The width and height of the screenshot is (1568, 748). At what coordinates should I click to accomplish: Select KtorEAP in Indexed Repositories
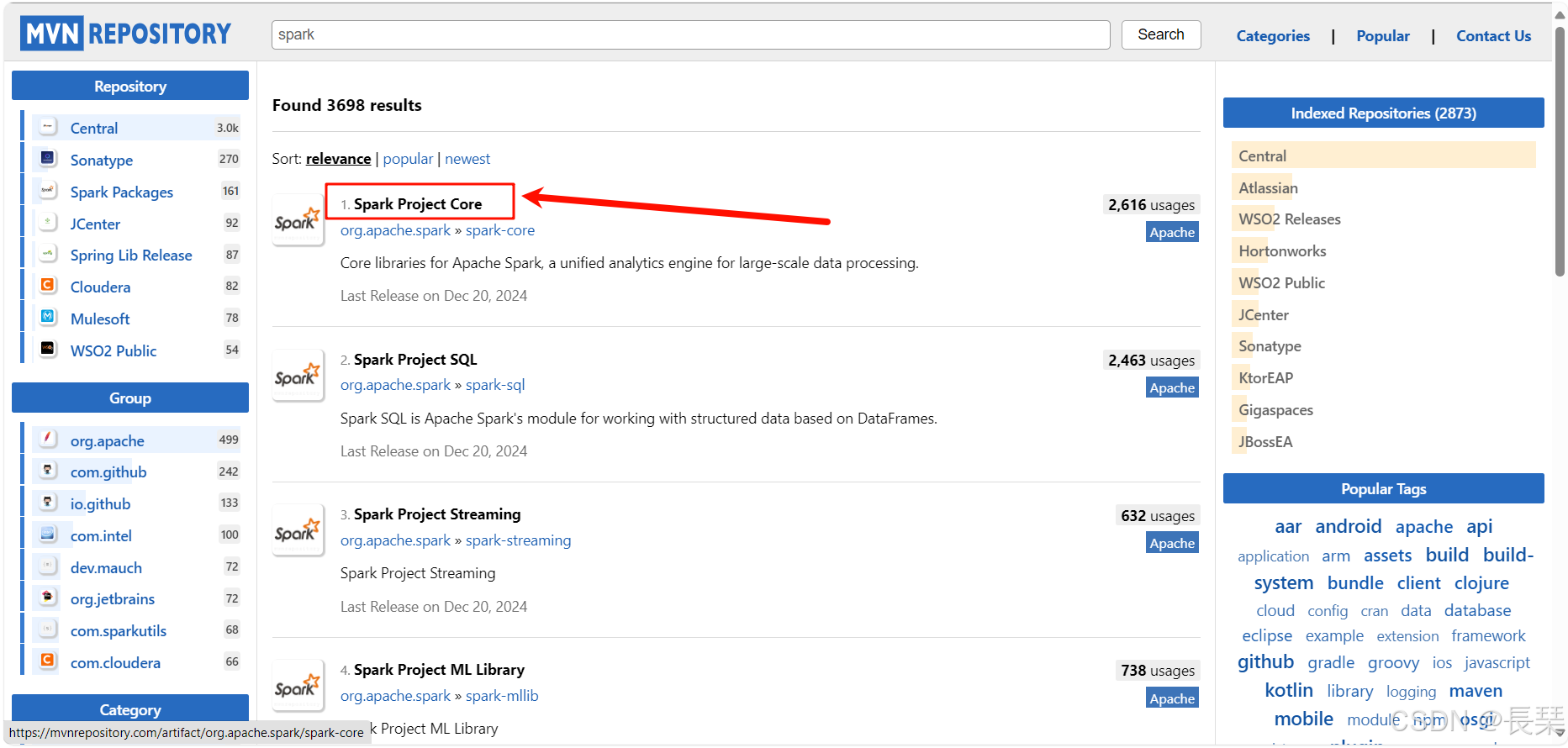pyautogui.click(x=1265, y=378)
